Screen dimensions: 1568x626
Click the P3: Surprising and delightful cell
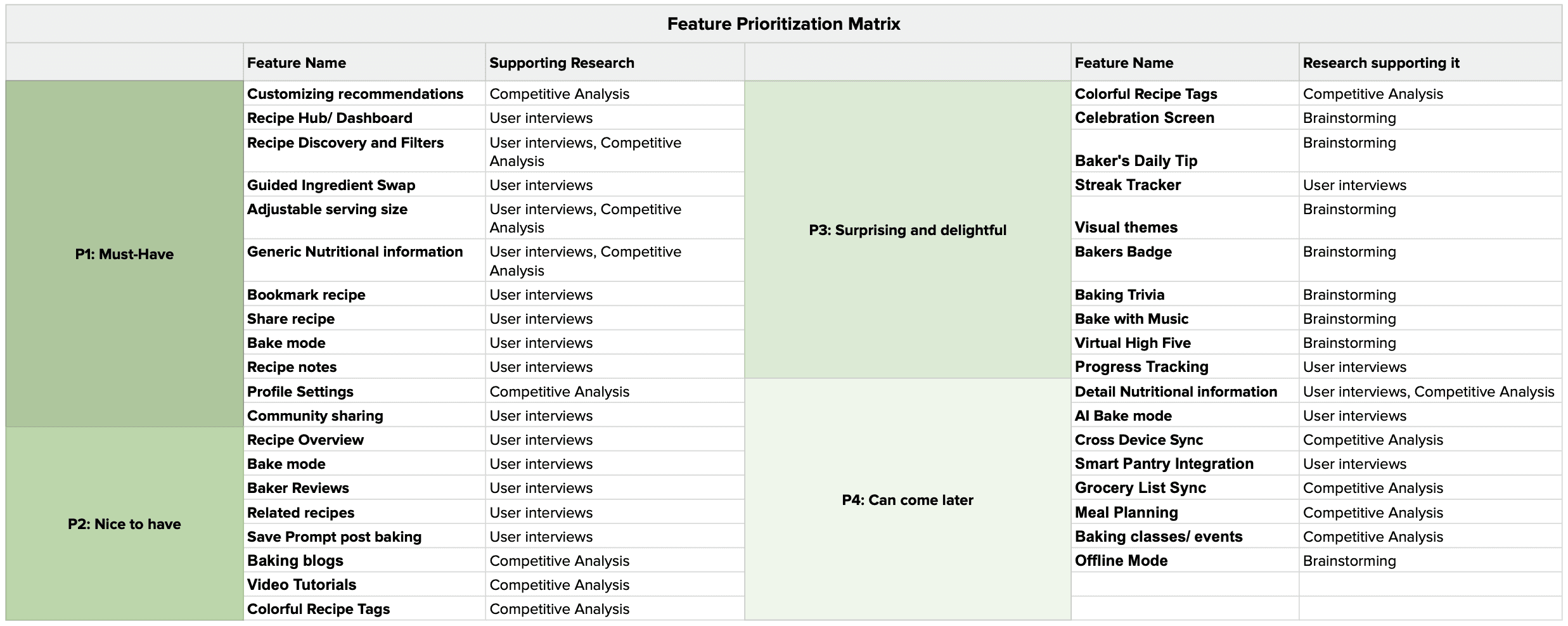pos(907,230)
